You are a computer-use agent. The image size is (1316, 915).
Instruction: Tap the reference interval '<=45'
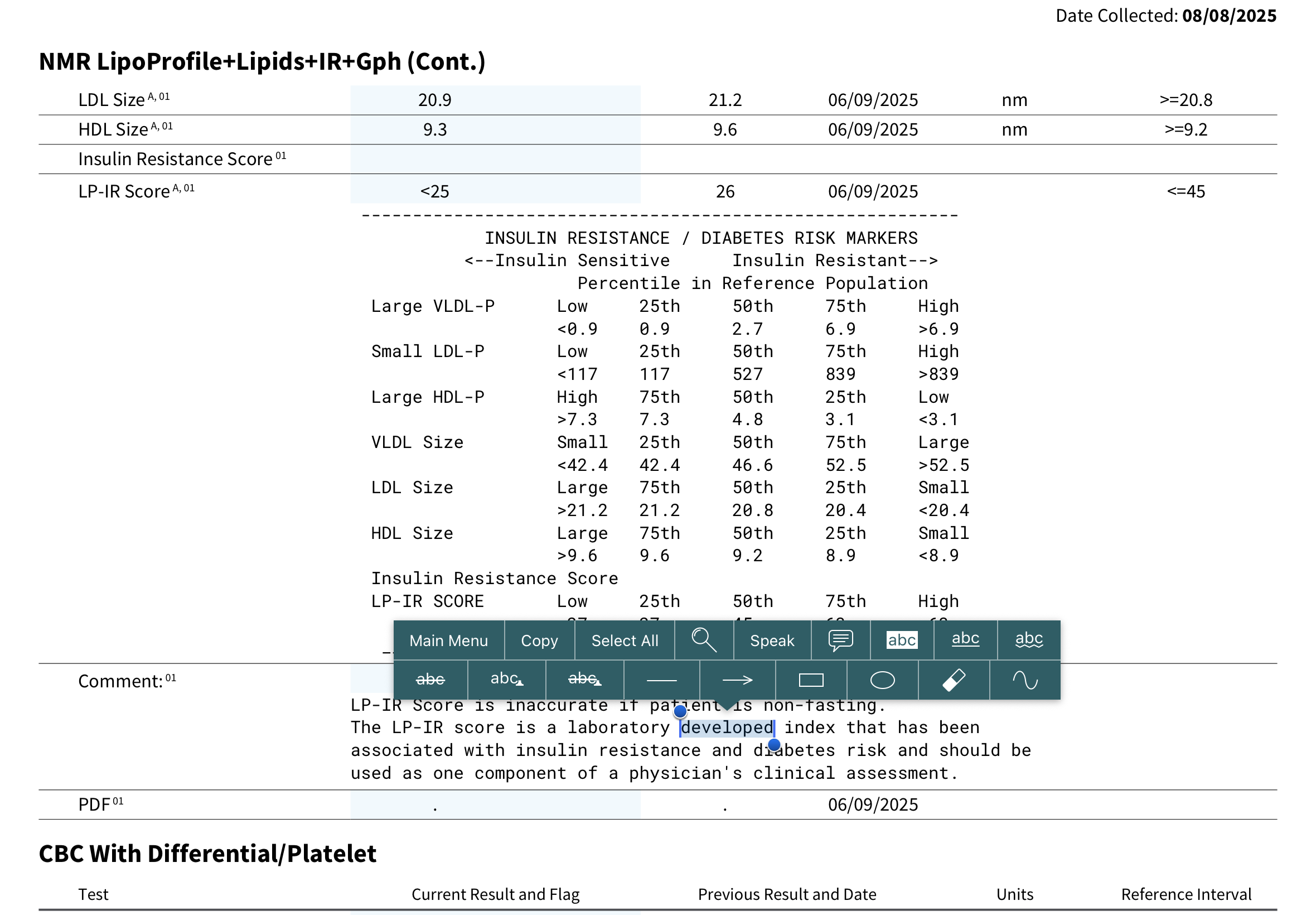pos(1186,191)
